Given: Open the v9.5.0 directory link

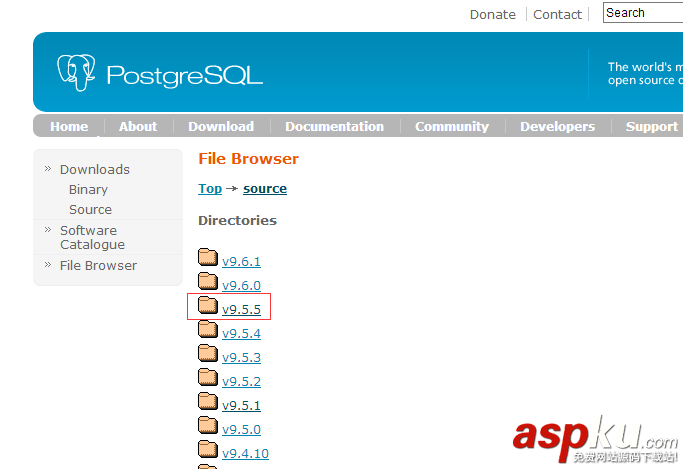Looking at the screenshot, I should pyautogui.click(x=241, y=429).
